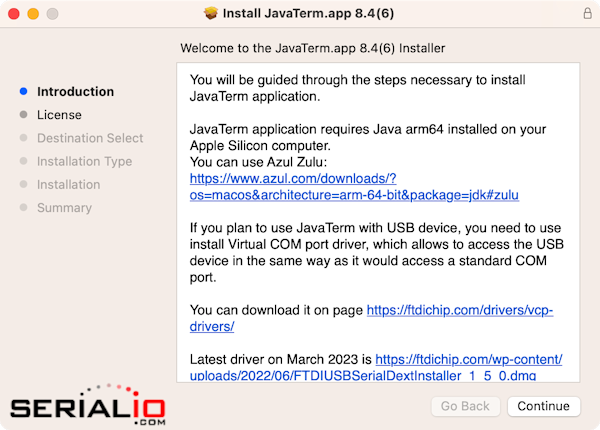Select the Installation Type step
Viewport: 600px width, 430px height.
pyautogui.click(x=85, y=161)
